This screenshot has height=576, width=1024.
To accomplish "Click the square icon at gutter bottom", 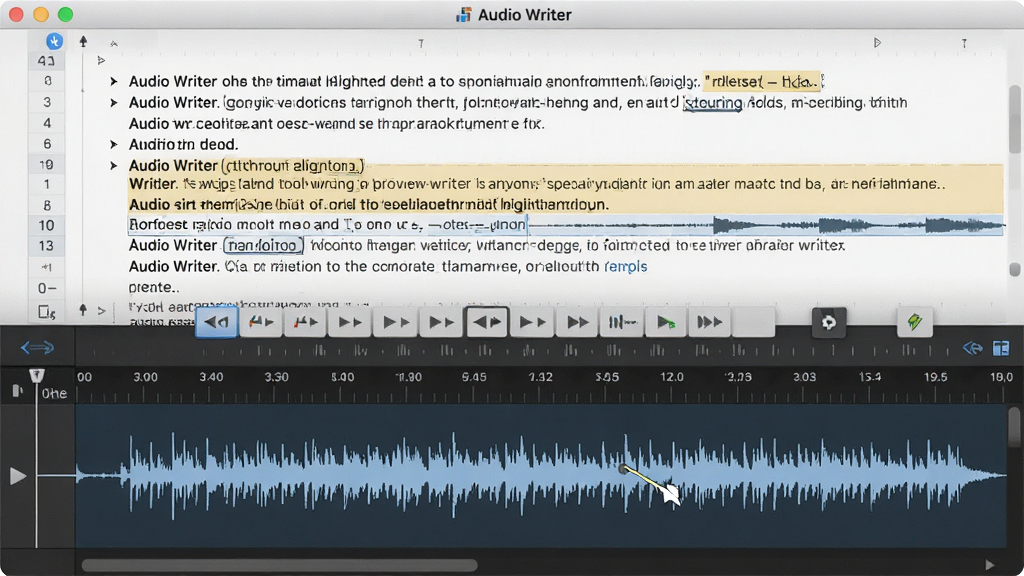I will (x=46, y=312).
